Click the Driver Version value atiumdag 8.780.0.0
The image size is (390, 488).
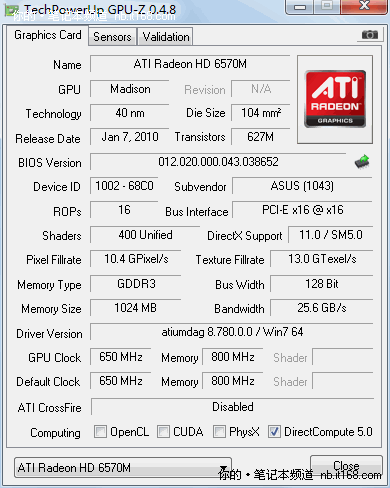[x=232, y=332]
